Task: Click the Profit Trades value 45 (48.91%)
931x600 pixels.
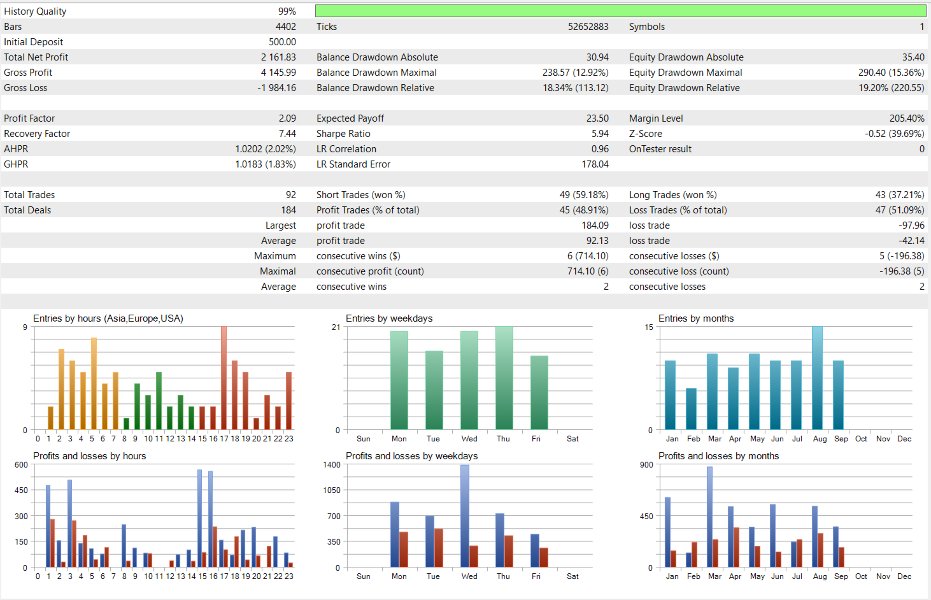Action: point(584,210)
